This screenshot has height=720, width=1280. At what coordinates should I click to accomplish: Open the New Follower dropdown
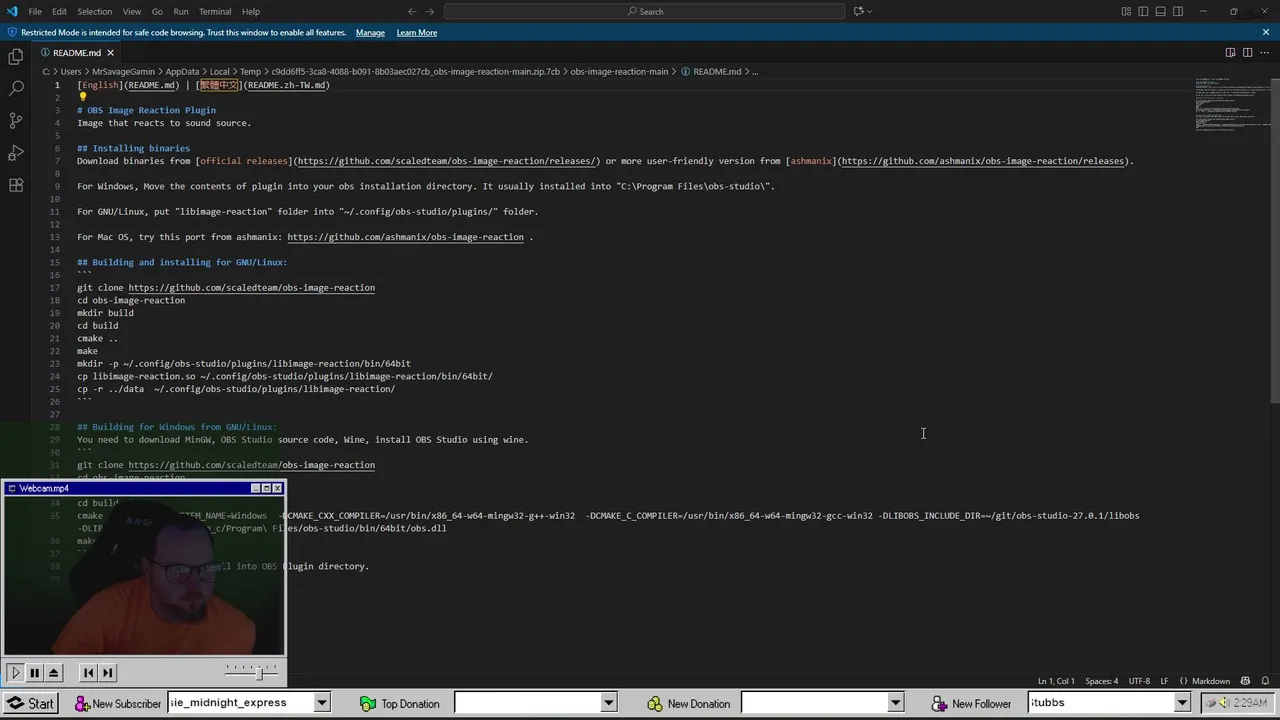coord(1182,703)
